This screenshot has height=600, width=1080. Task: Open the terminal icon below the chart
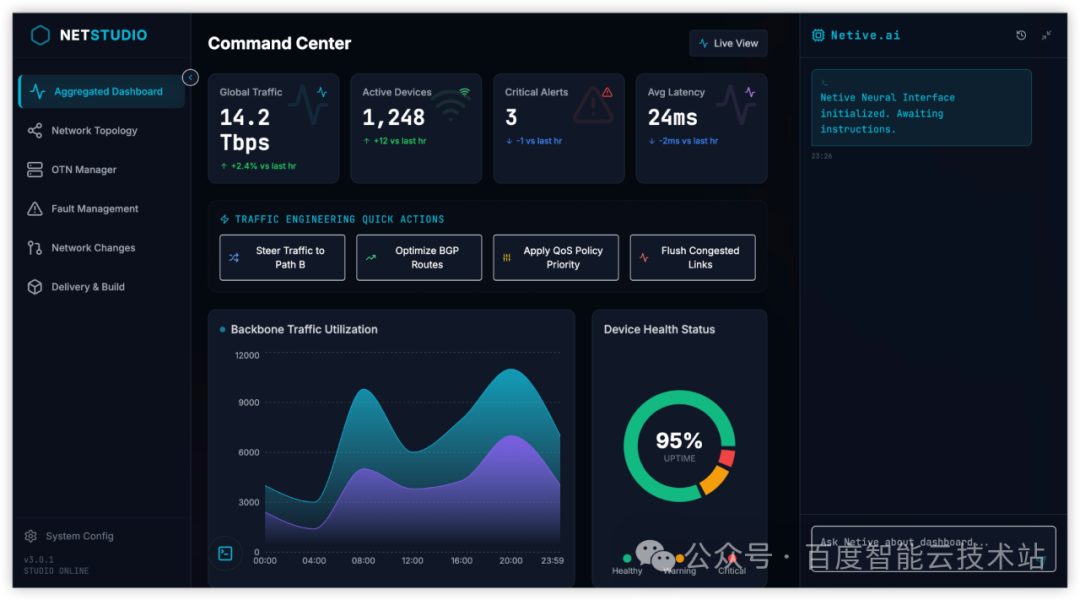(225, 553)
